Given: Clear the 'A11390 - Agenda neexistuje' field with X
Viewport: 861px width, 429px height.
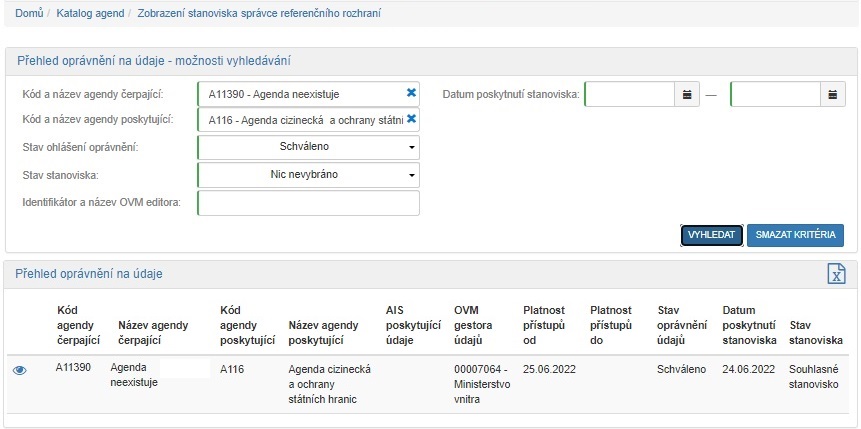Looking at the screenshot, I should point(410,94).
